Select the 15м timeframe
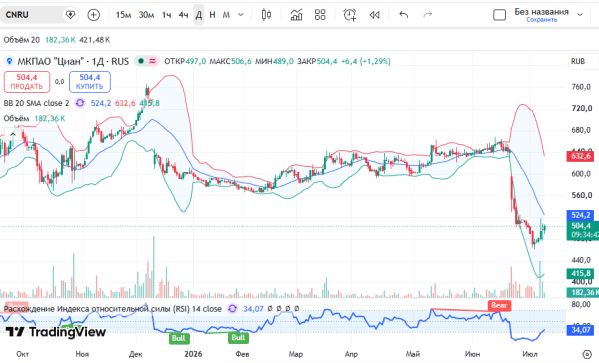Image resolution: width=599 pixels, height=363 pixels. (x=123, y=15)
